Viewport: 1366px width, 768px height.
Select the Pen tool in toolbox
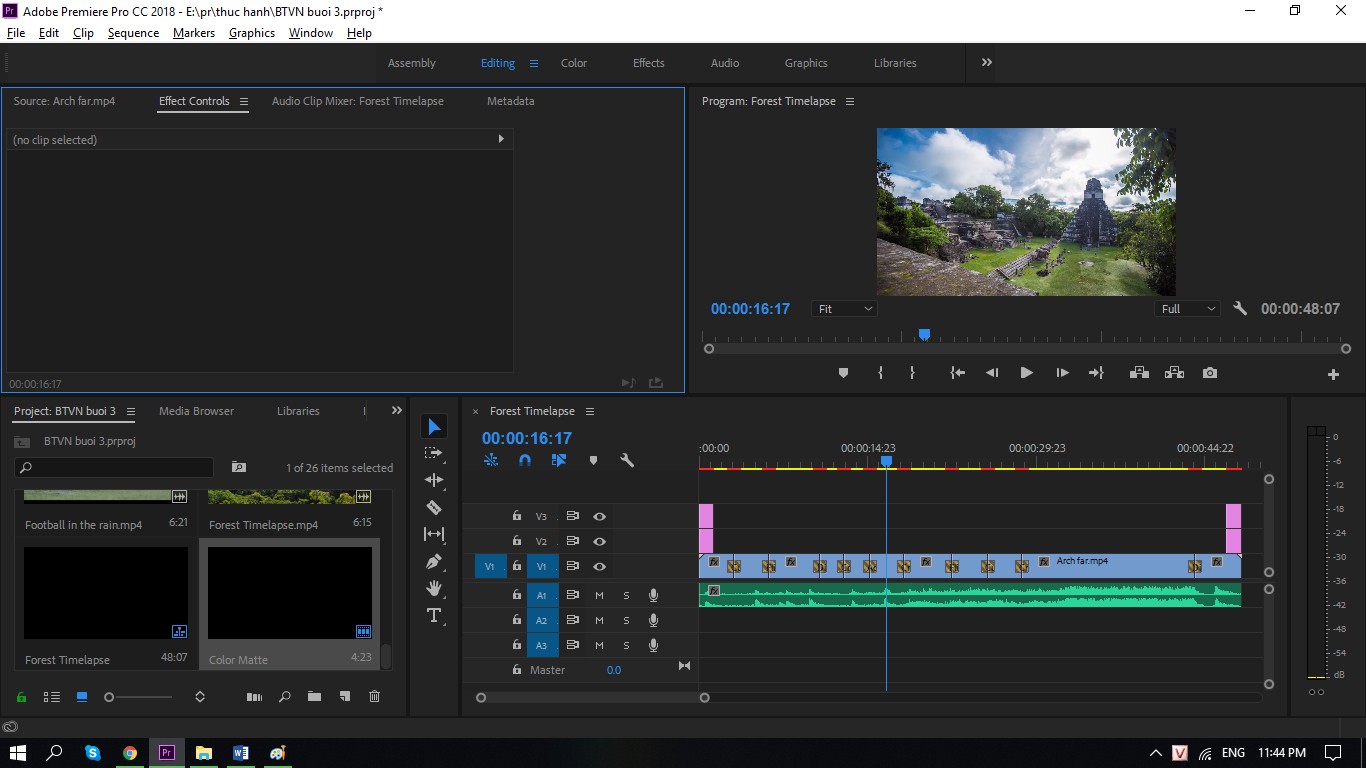pos(434,561)
